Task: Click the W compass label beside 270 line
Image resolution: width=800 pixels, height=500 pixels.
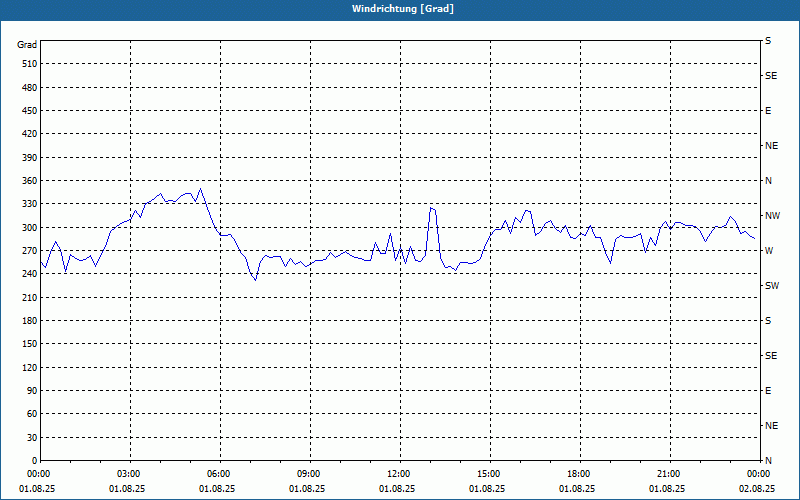Action: [x=769, y=251]
